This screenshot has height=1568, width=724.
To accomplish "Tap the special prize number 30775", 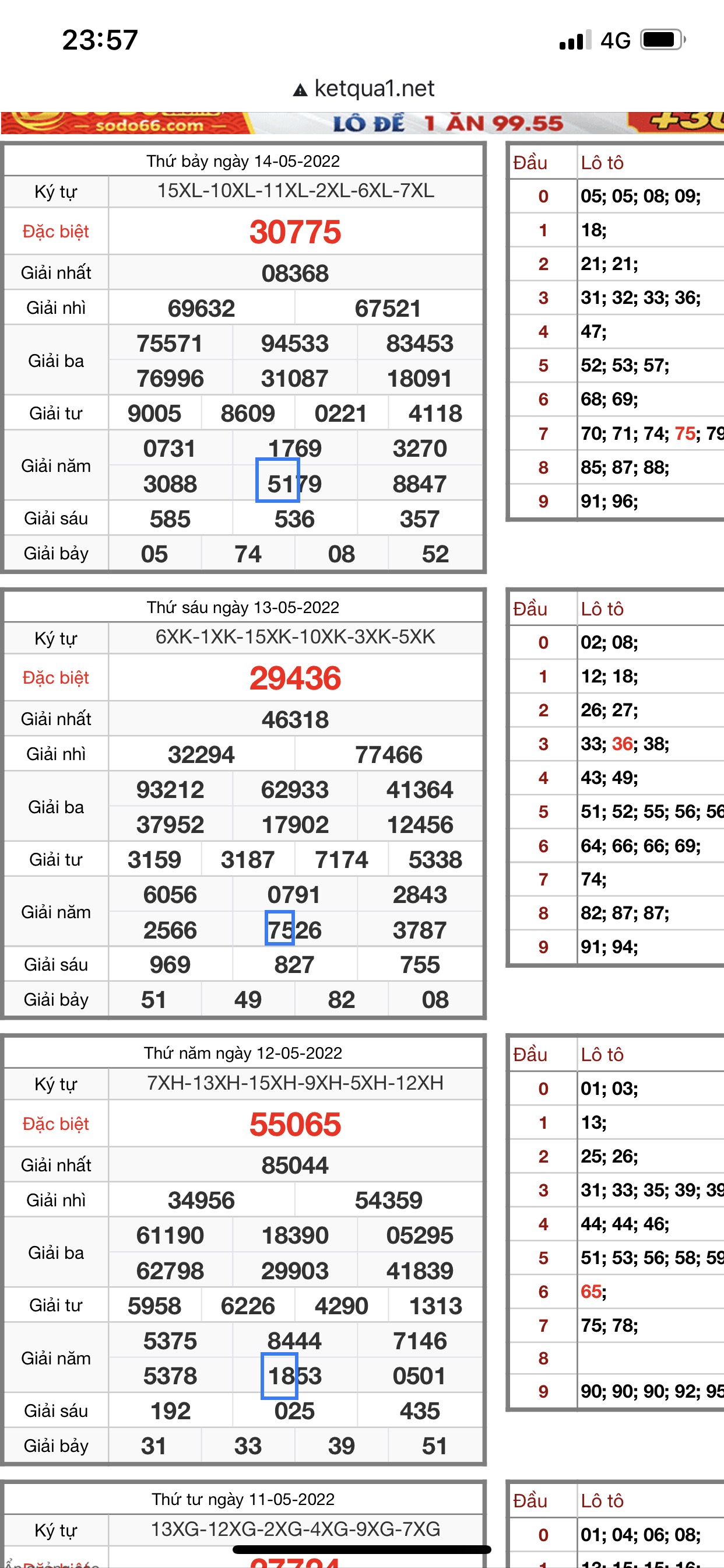I will [x=295, y=232].
